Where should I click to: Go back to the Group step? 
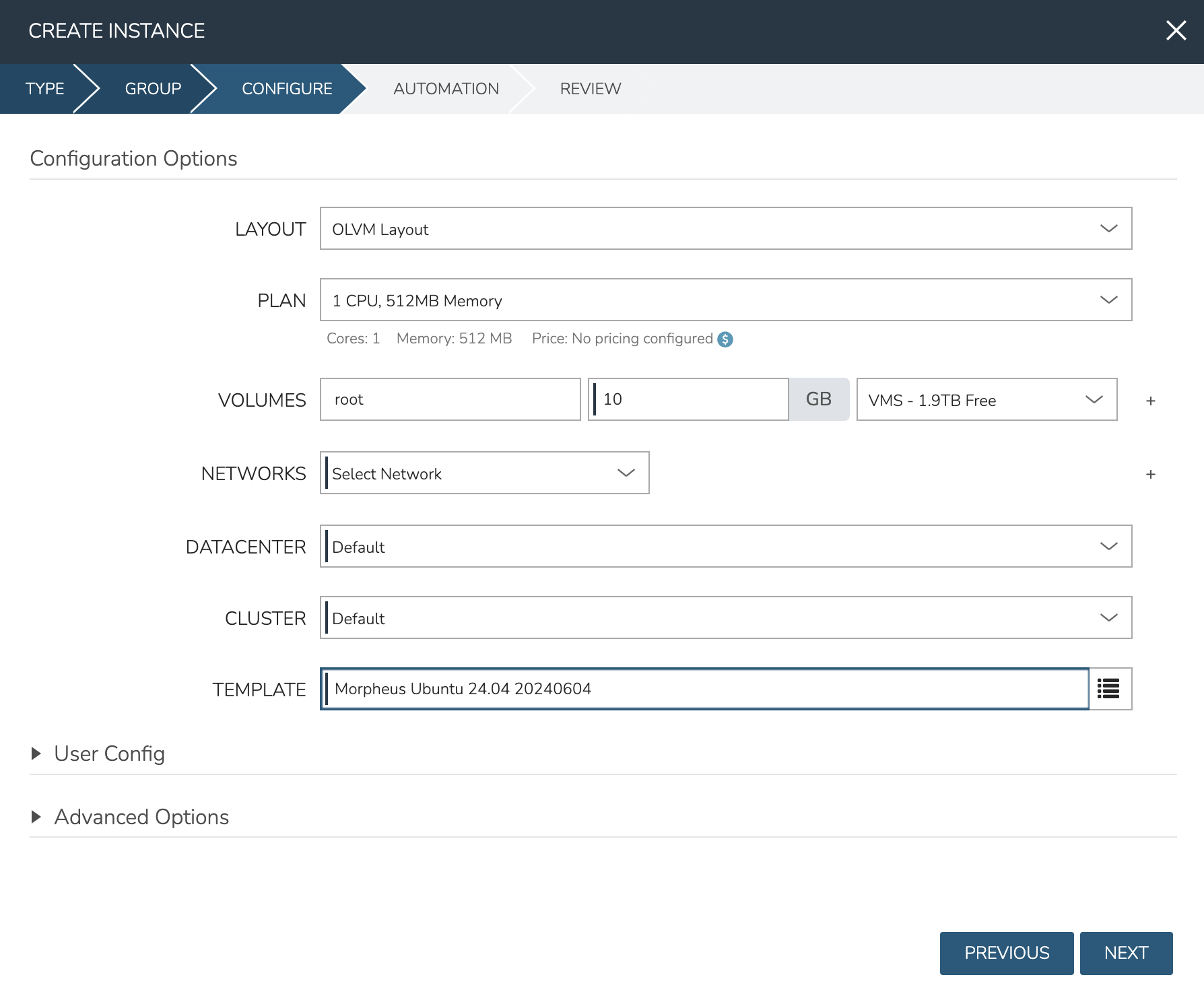[153, 89]
